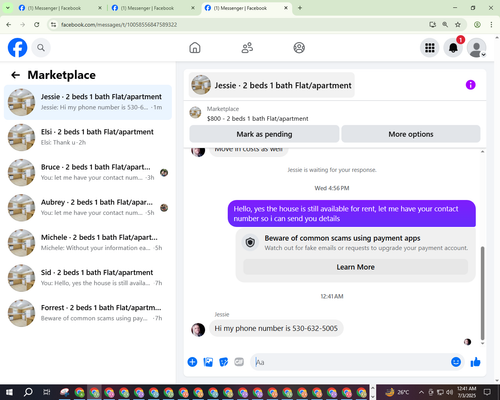The width and height of the screenshot is (500, 400).
Task: Close the first Messenger tab
Action: click(x=100, y=8)
